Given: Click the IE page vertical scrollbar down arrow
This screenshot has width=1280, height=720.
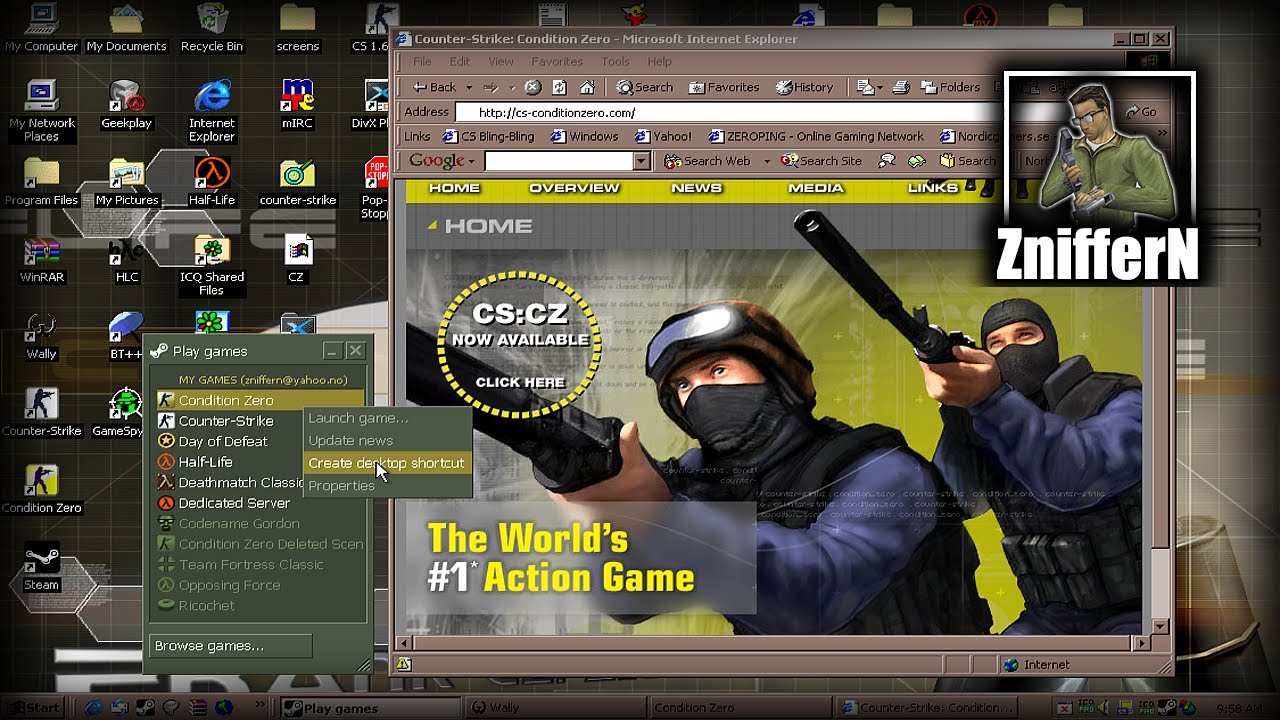Looking at the screenshot, I should tap(1160, 627).
